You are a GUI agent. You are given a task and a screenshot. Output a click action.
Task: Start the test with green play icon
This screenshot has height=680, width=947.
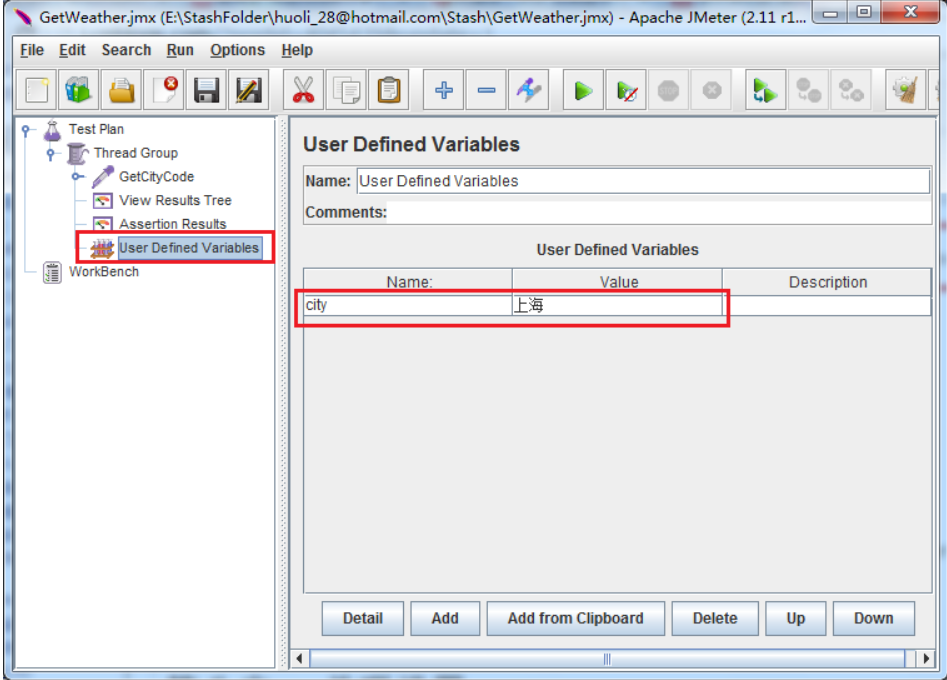(582, 91)
